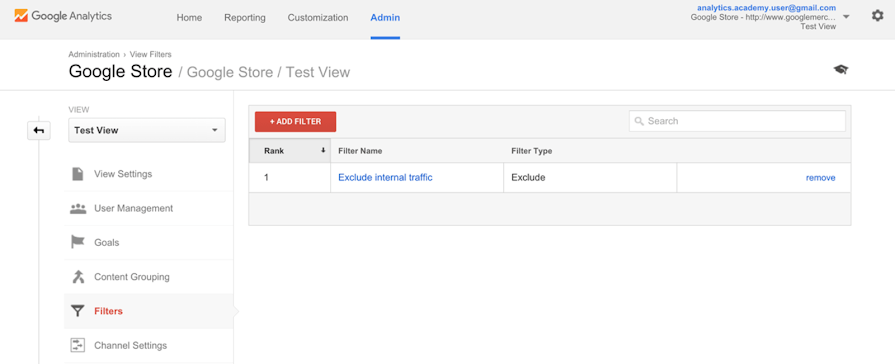Click the Channel Settings icon
This screenshot has height=364, width=895.
coord(78,345)
